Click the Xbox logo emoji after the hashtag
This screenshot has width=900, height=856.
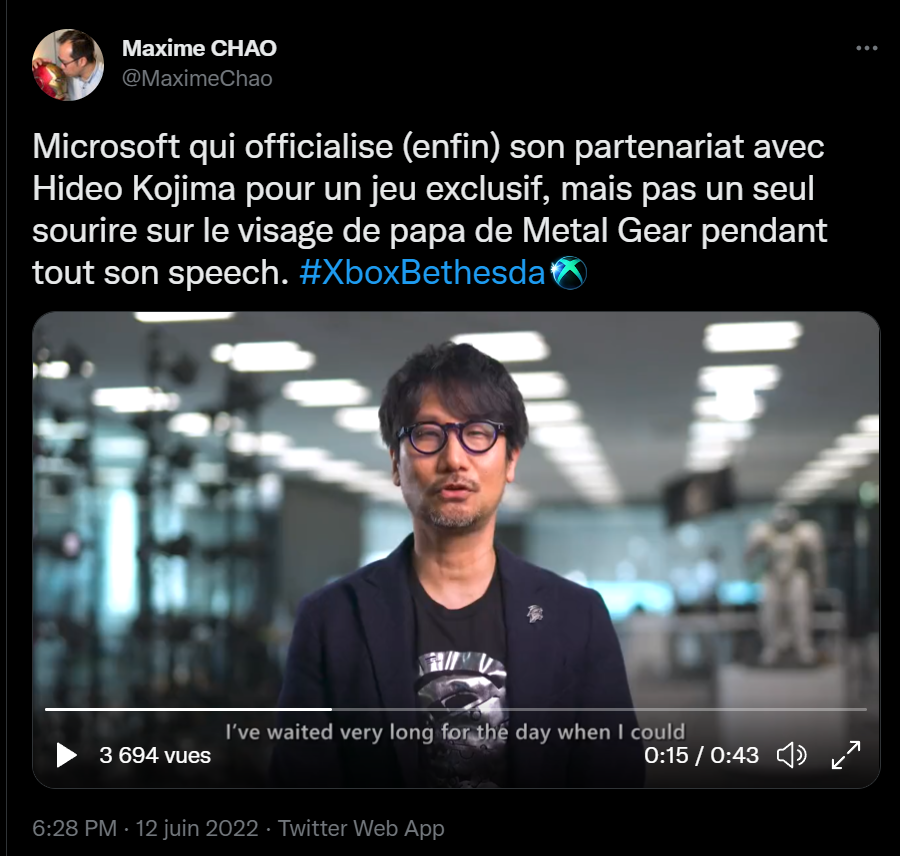click(568, 273)
